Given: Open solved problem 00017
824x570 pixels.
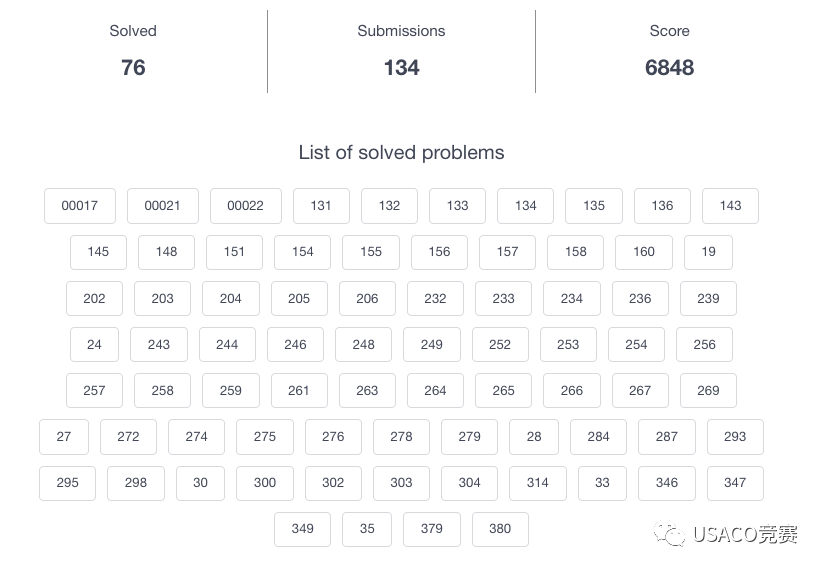Looking at the screenshot, I should point(80,206).
